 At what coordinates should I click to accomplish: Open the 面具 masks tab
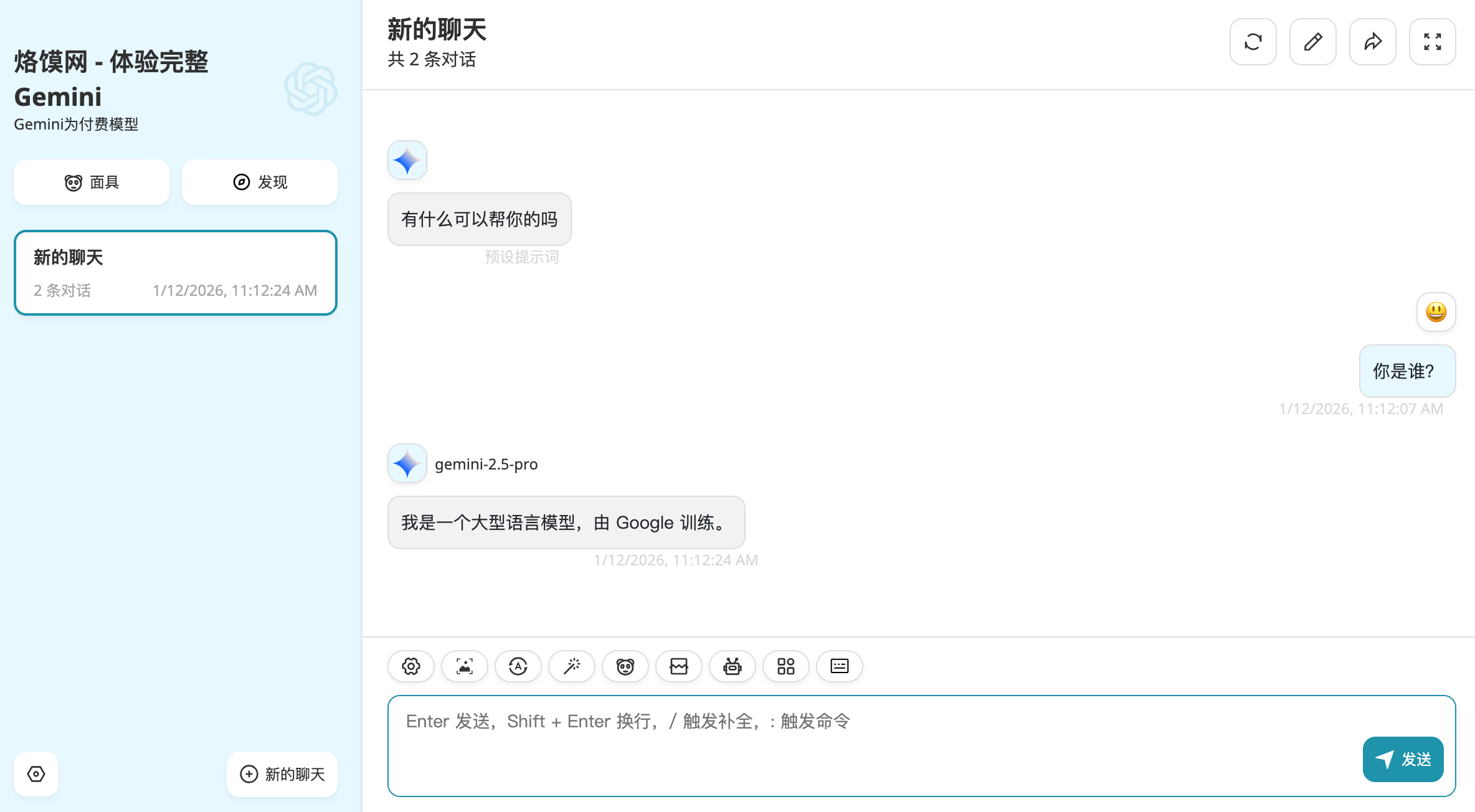pos(92,182)
